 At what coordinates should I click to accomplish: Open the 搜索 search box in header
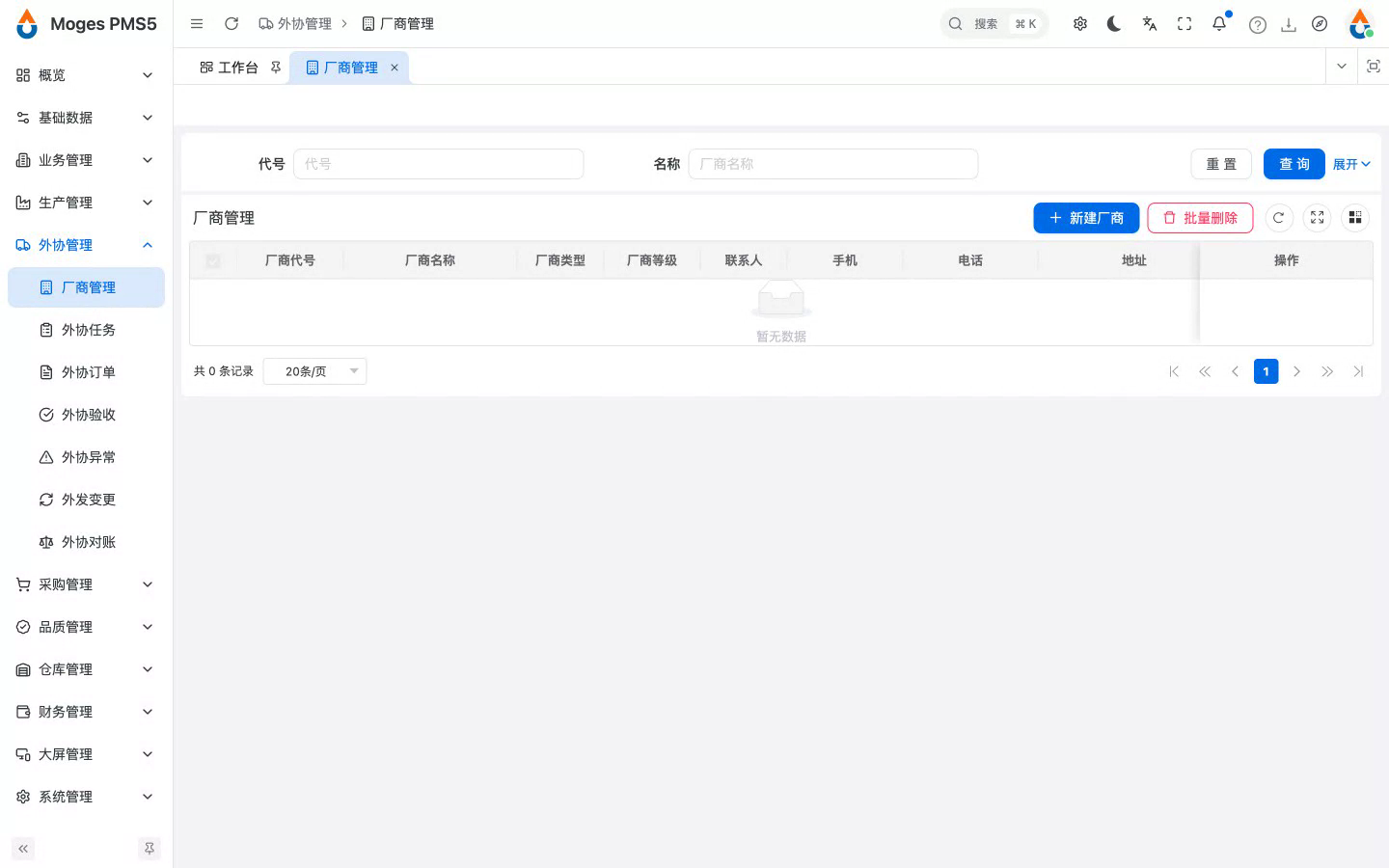coord(994,24)
